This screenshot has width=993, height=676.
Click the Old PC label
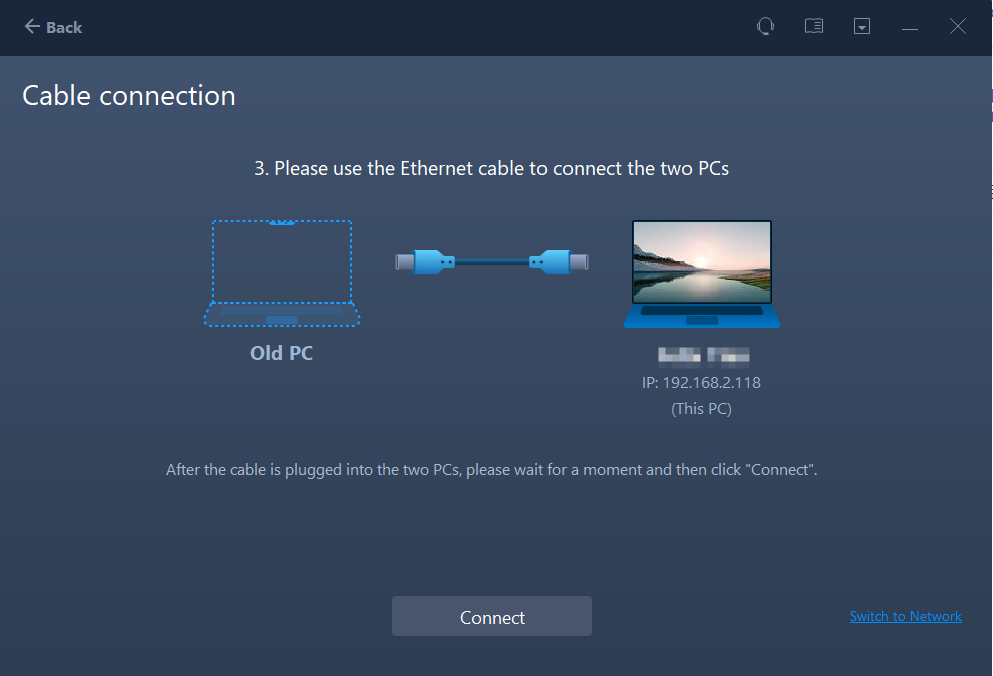281,353
